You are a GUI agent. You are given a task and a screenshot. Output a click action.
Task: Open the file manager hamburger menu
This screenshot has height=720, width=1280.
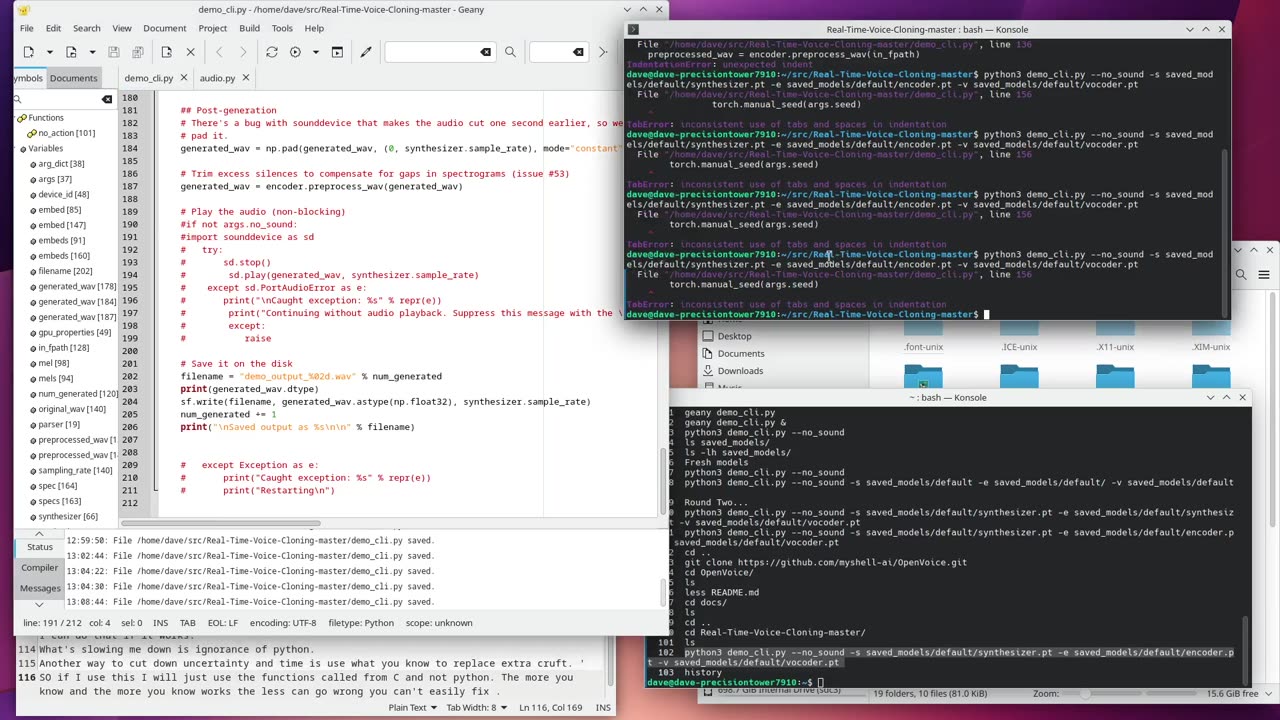click(1263, 274)
